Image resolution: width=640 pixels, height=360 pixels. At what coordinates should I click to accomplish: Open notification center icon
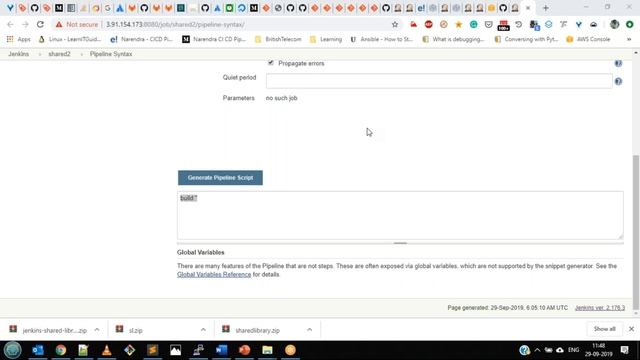click(x=624, y=350)
